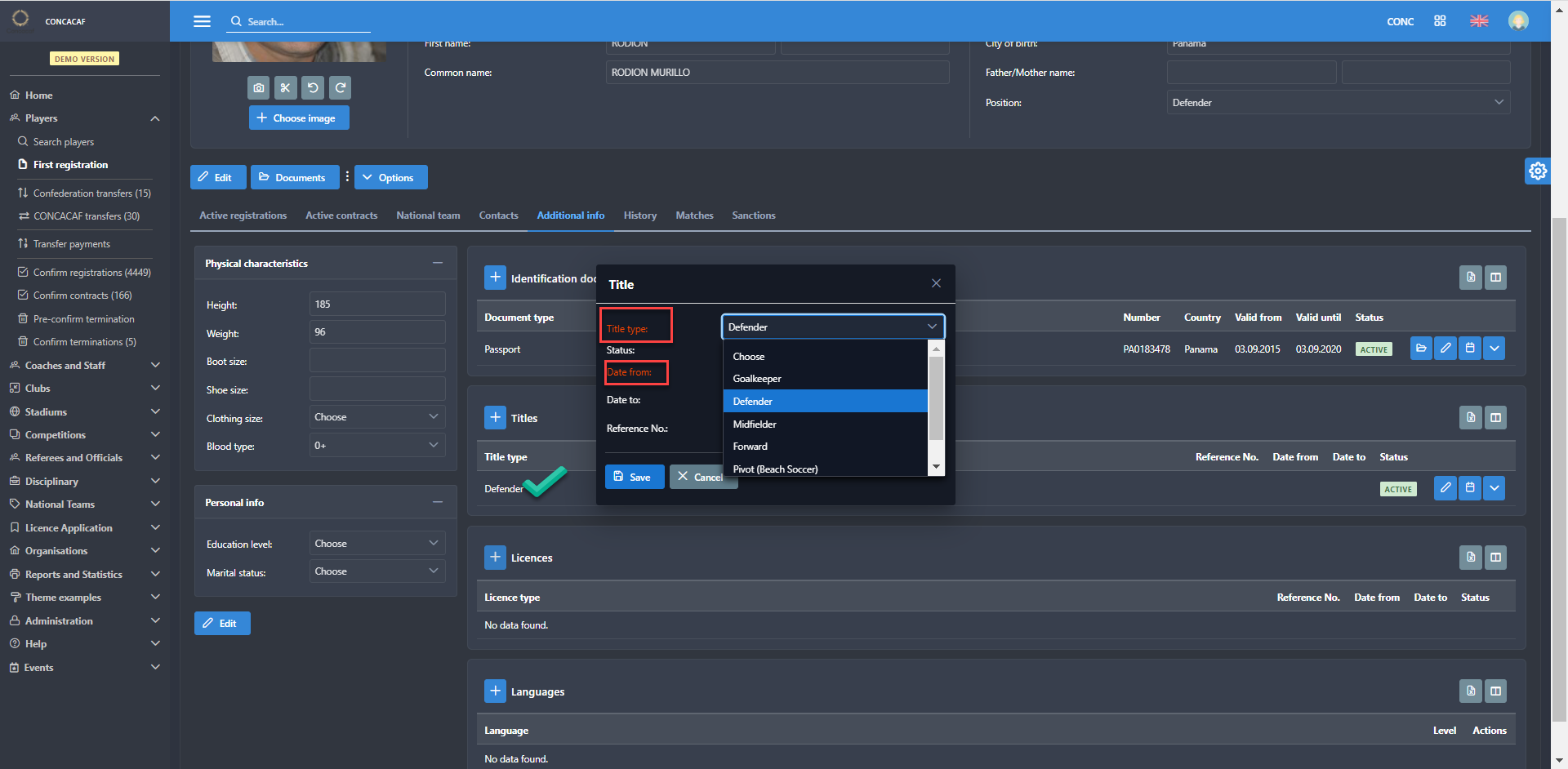Click the Documents button
The width and height of the screenshot is (1568, 769).
[294, 177]
